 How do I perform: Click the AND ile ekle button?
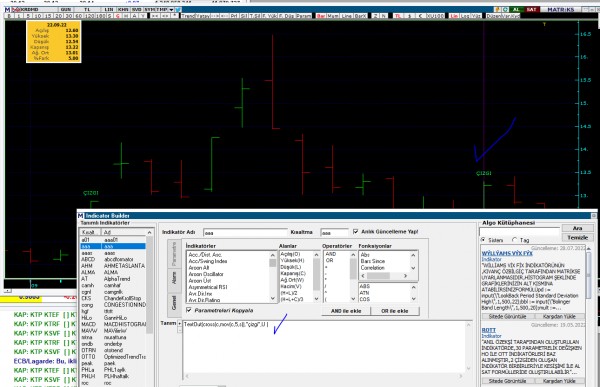pos(346,311)
